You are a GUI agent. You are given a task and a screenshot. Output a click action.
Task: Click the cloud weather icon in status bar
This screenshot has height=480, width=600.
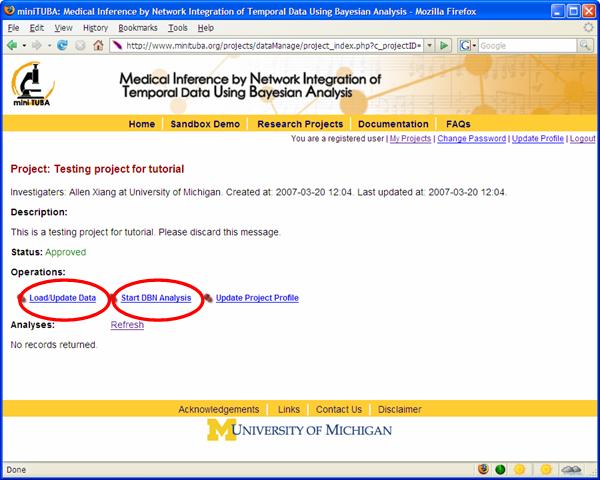pos(572,469)
